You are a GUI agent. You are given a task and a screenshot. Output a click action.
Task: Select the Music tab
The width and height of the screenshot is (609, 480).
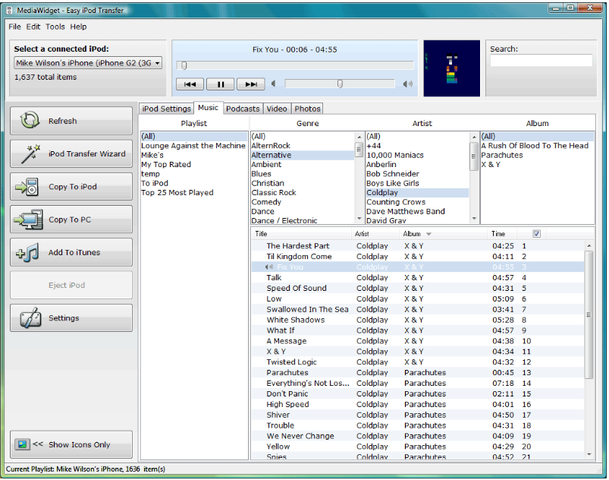tap(208, 108)
